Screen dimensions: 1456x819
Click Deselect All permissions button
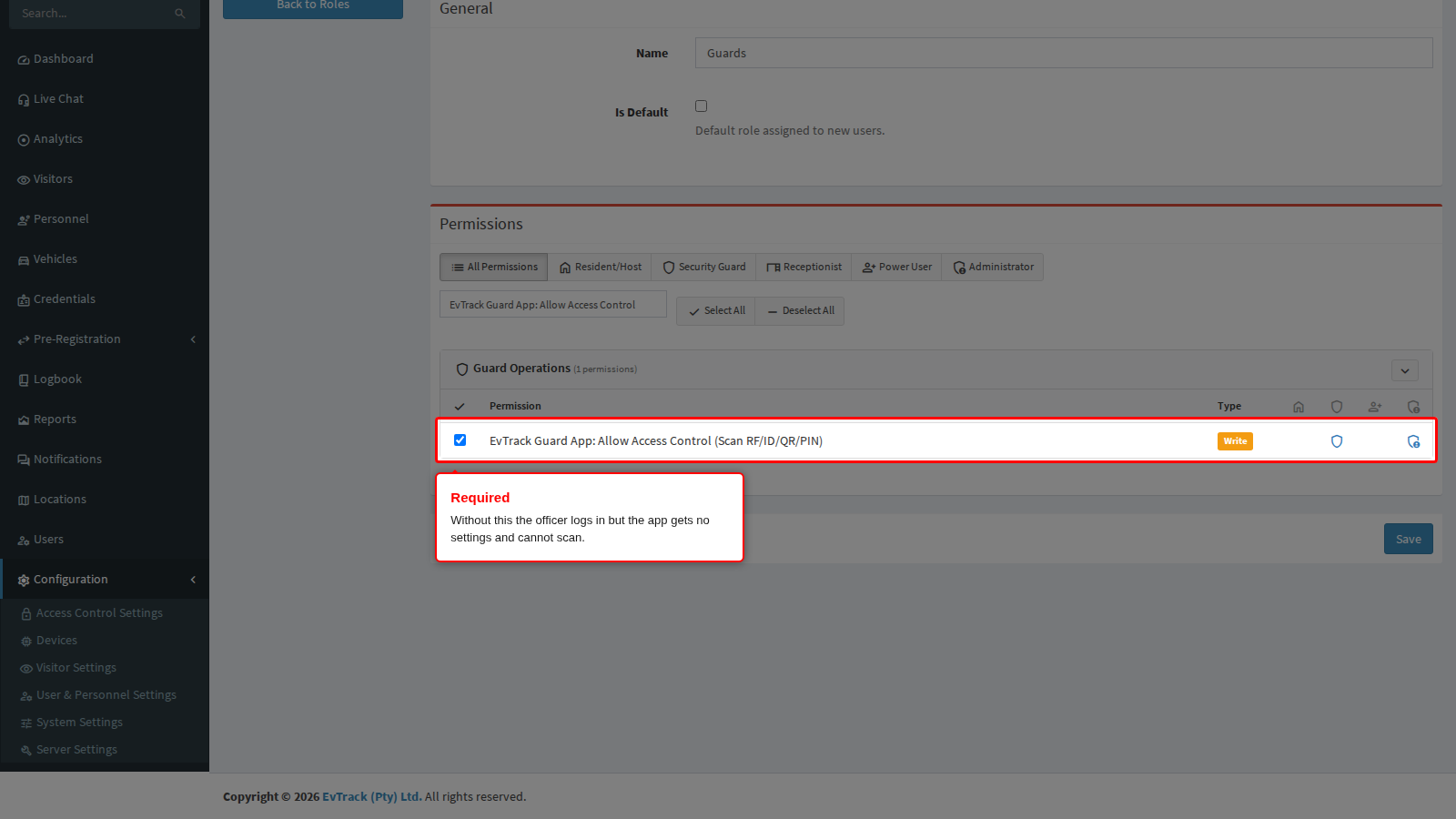(x=800, y=311)
